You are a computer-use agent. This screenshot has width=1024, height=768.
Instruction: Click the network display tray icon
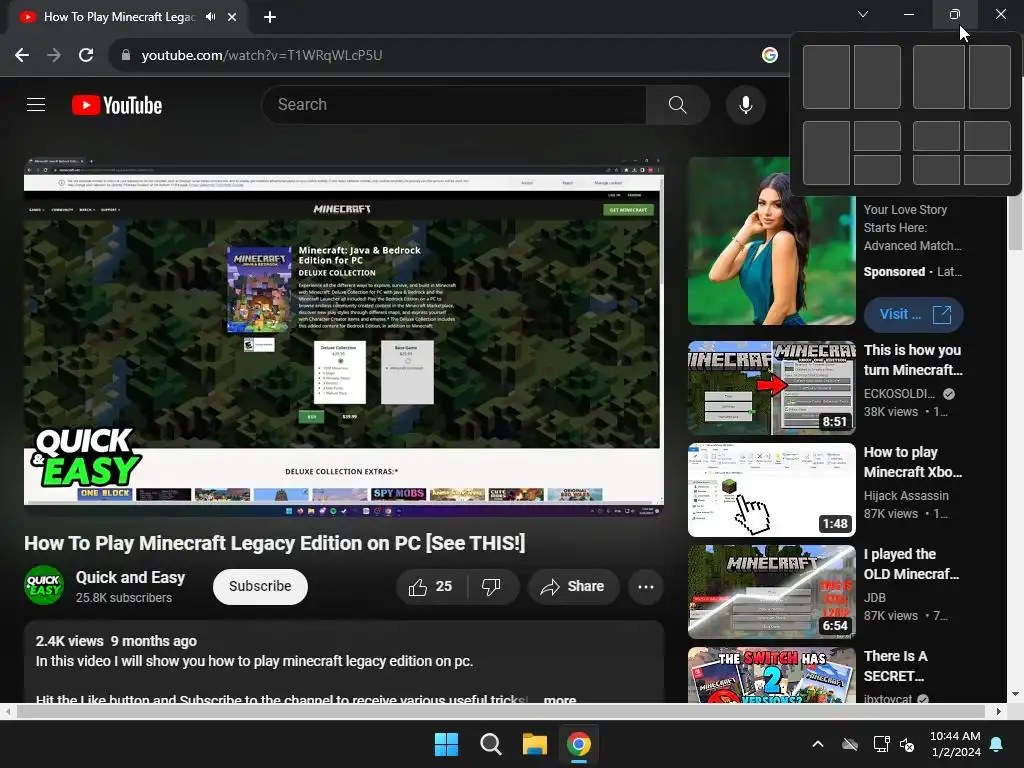[x=881, y=744]
